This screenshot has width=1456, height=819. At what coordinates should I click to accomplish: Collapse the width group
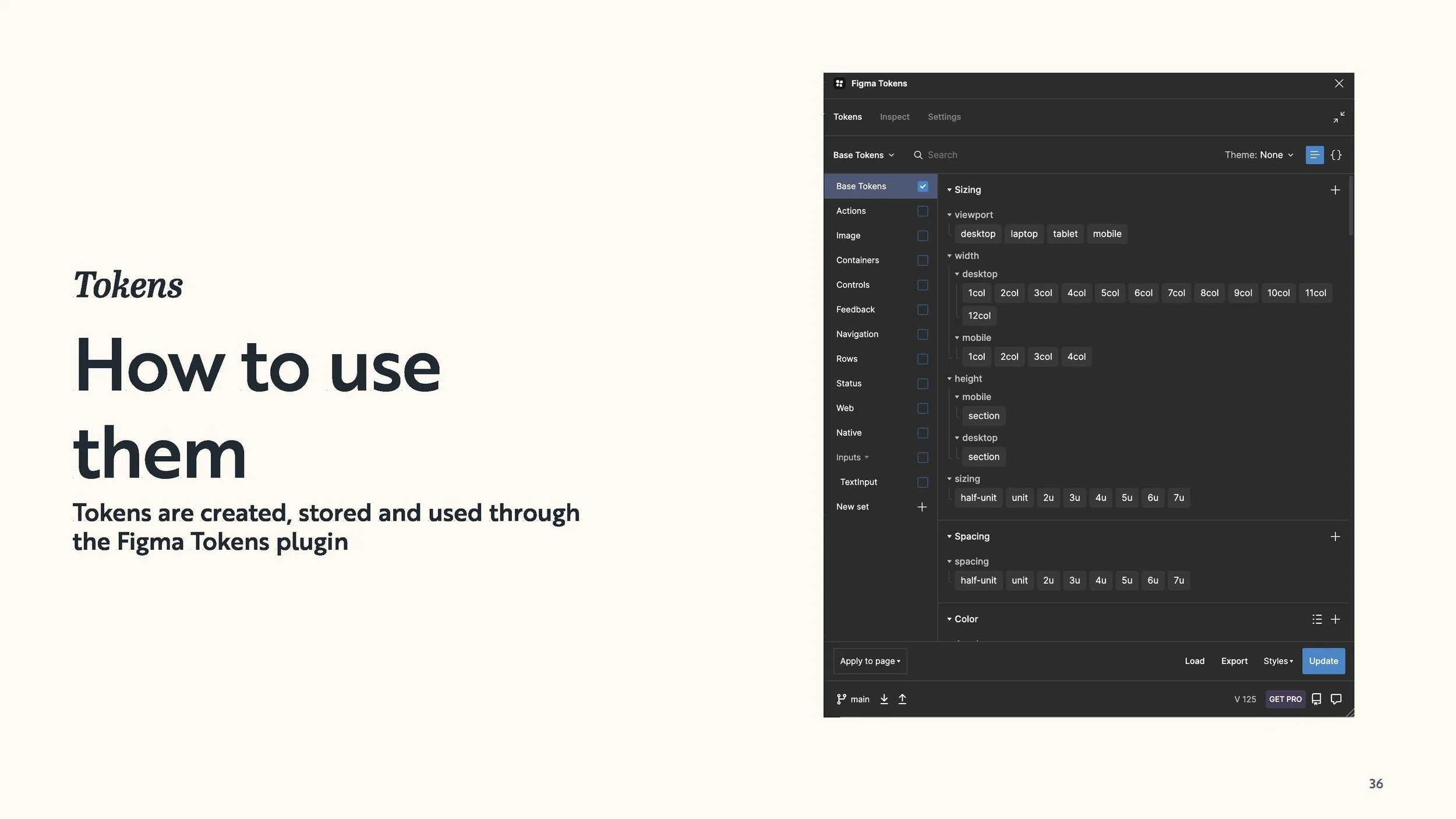[x=949, y=256]
